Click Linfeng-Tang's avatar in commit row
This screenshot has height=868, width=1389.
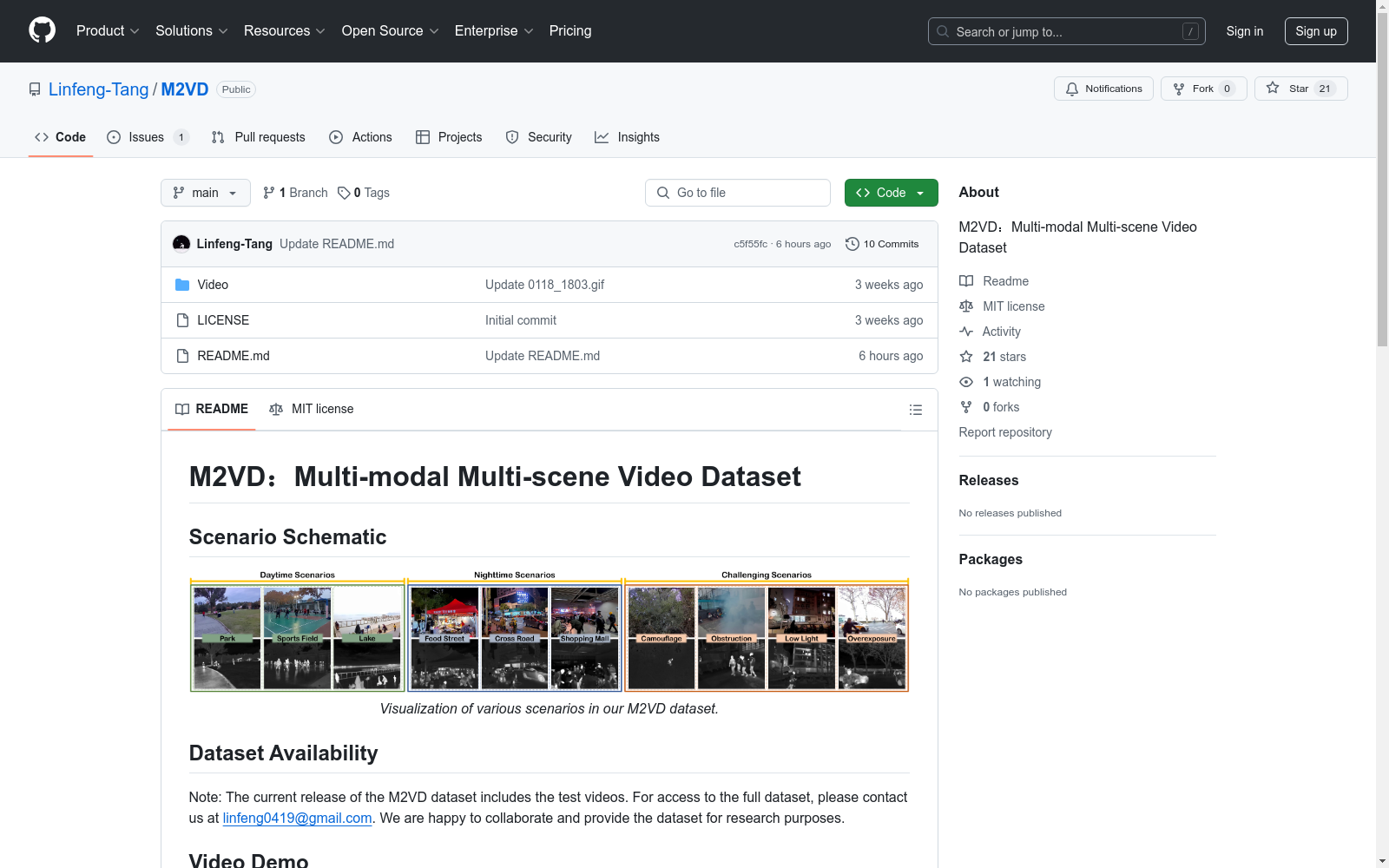coord(181,244)
